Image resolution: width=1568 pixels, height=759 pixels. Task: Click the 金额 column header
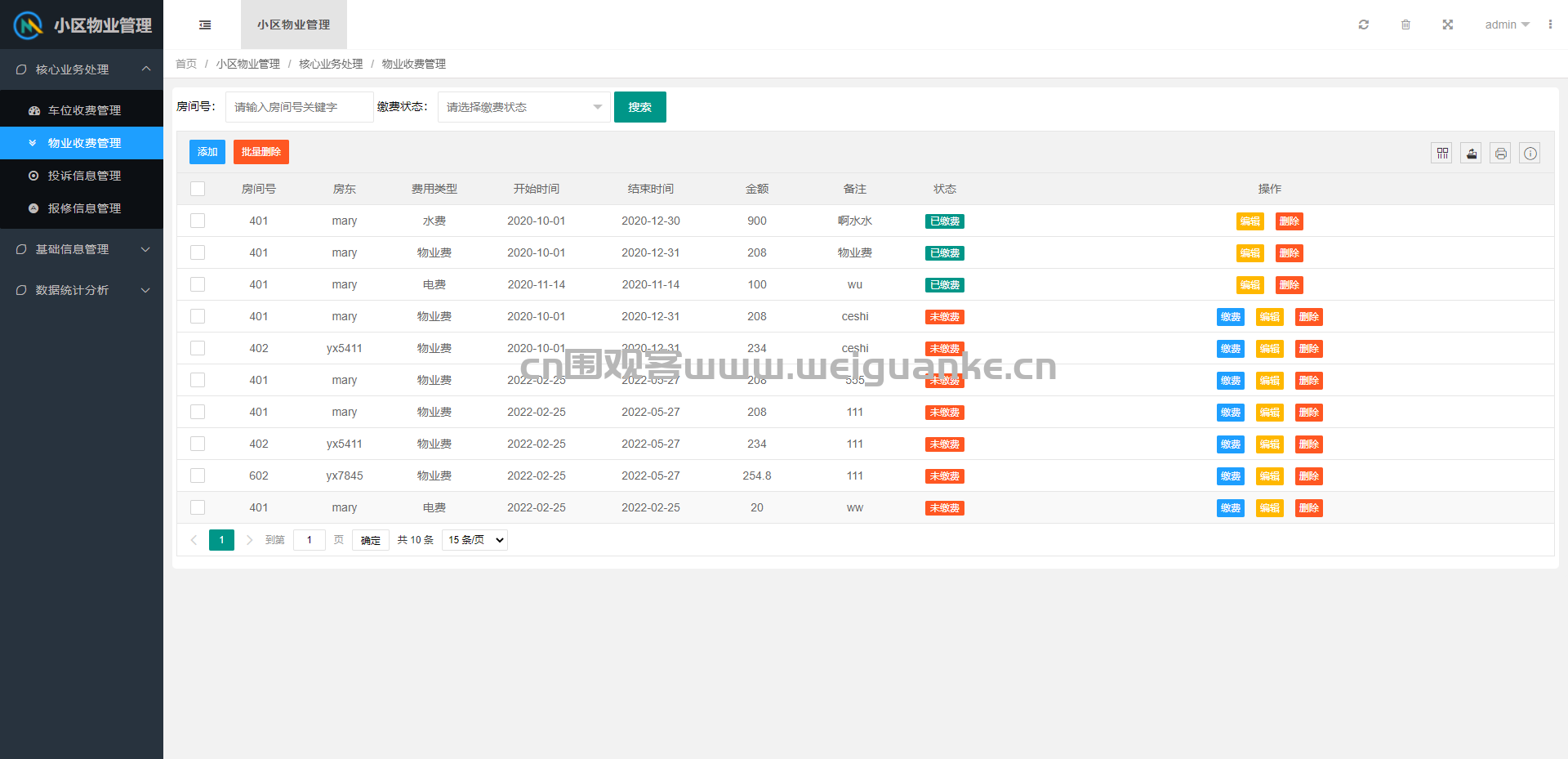tap(757, 189)
